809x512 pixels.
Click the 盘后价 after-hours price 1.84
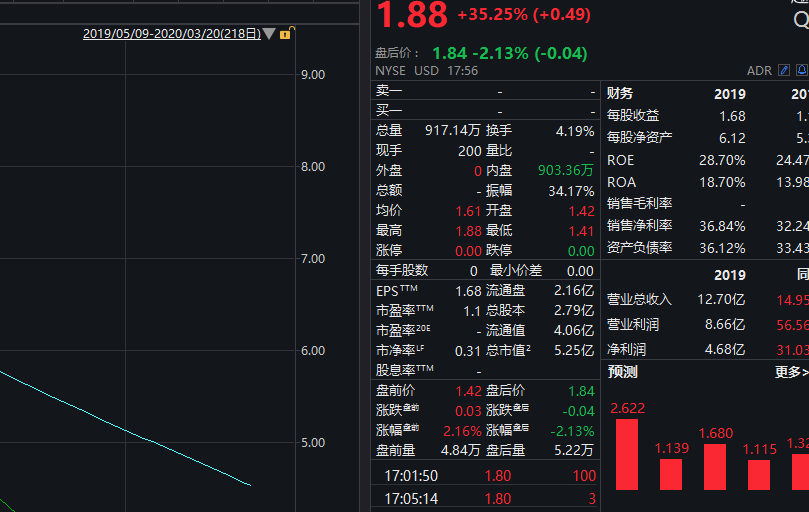tap(449, 53)
